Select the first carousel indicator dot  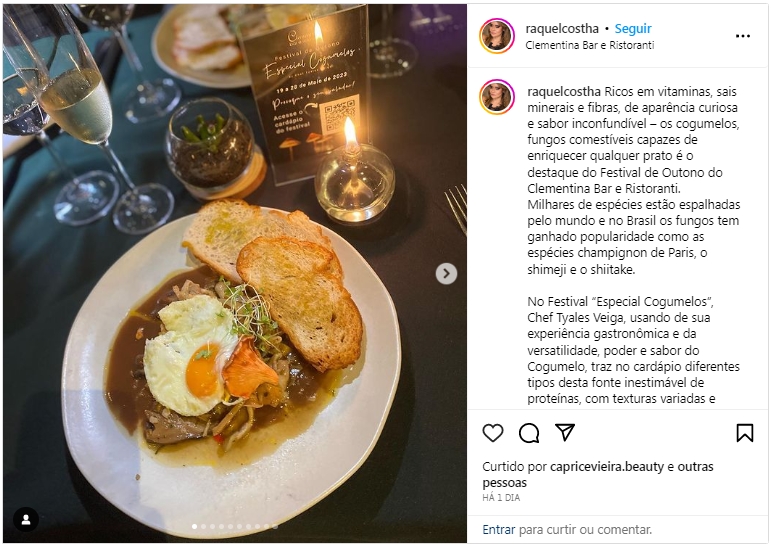point(195,526)
